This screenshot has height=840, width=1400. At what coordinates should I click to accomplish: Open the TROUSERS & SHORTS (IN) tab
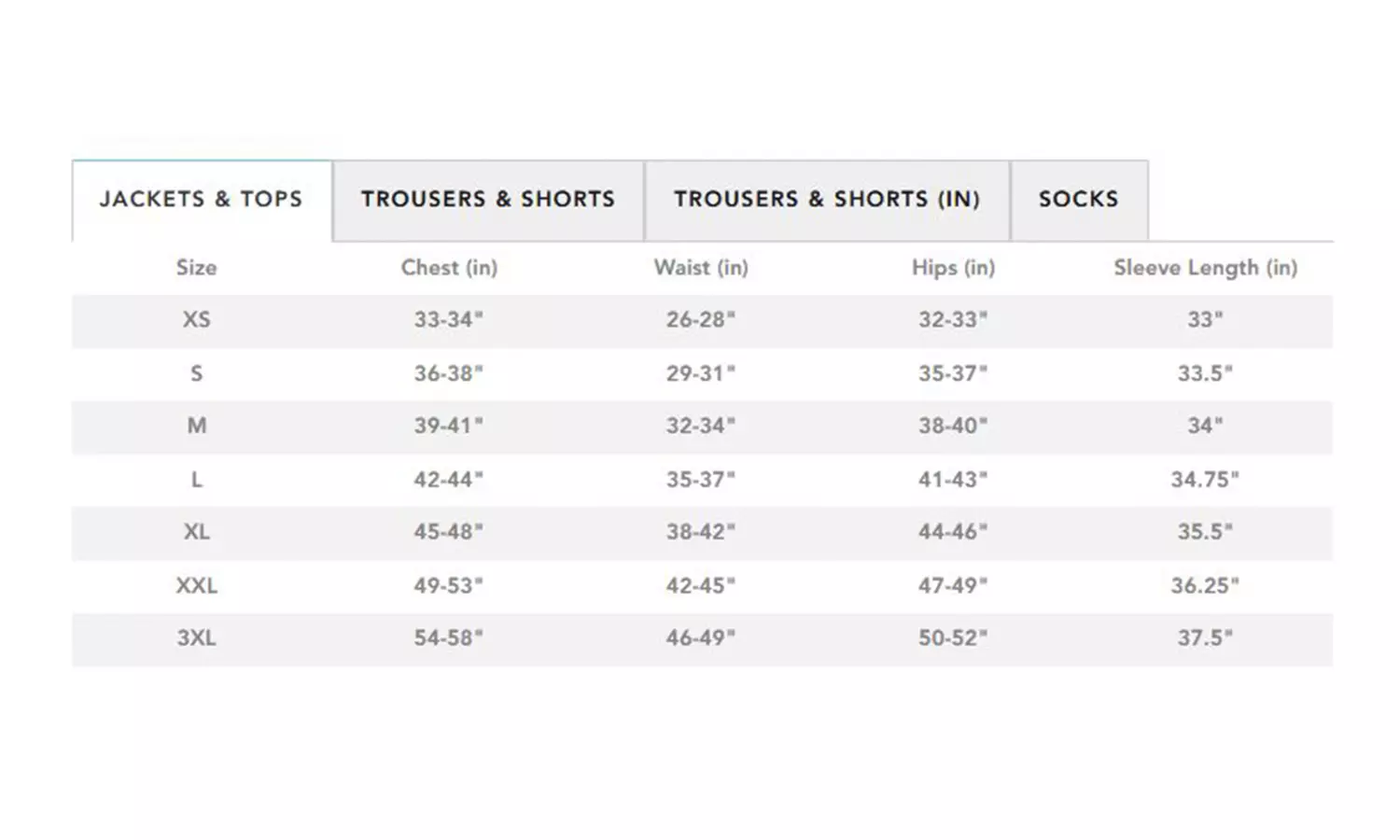pos(827,199)
